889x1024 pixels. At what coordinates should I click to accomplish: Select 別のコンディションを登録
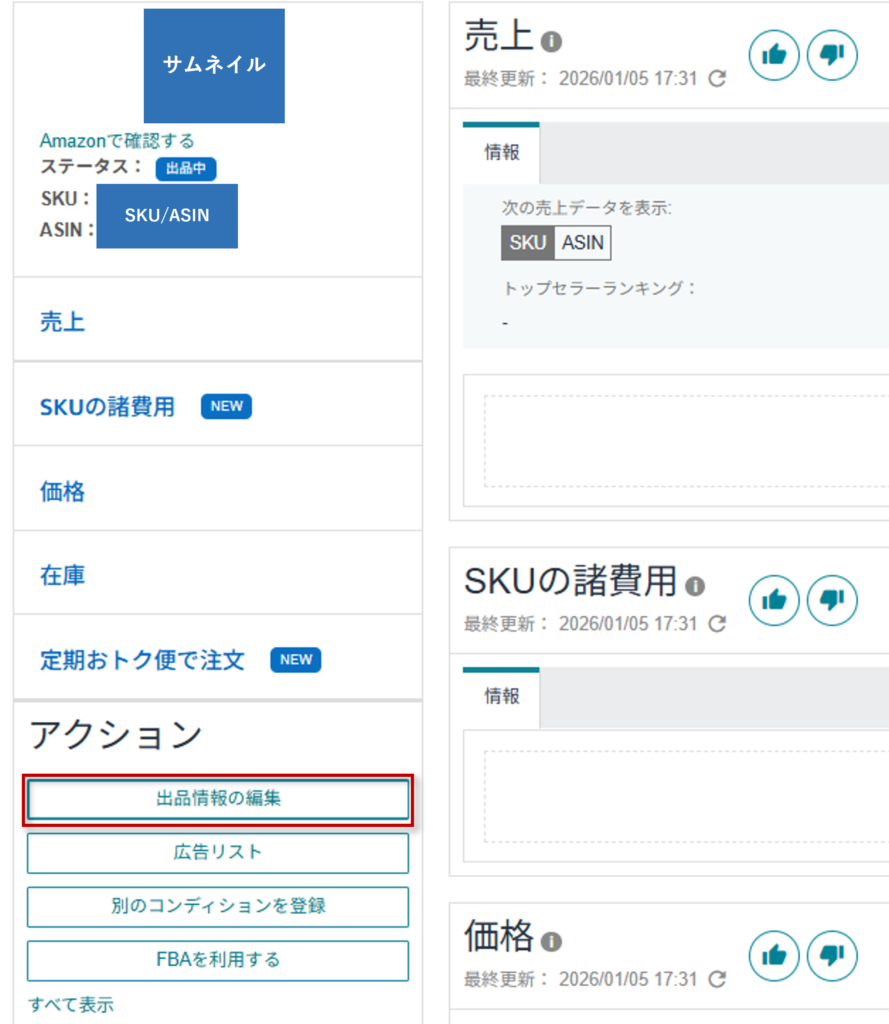[x=217, y=907]
